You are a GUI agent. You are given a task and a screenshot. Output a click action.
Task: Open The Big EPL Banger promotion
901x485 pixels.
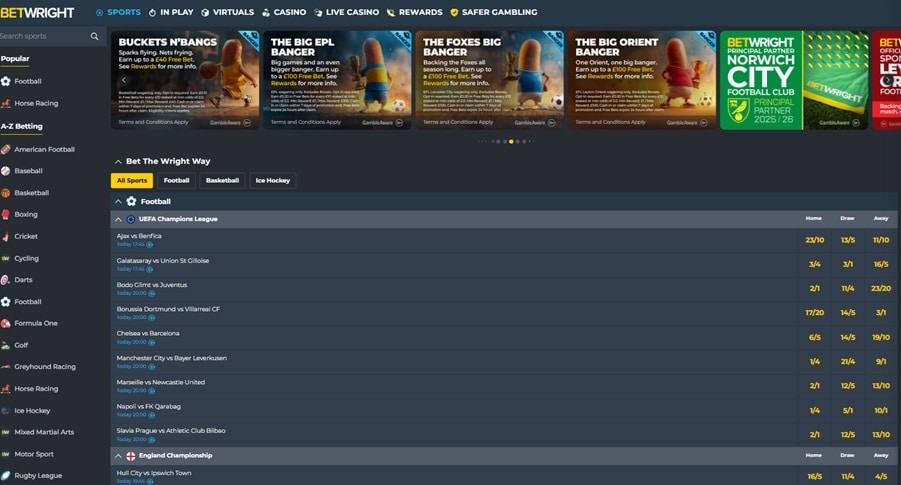coord(337,80)
